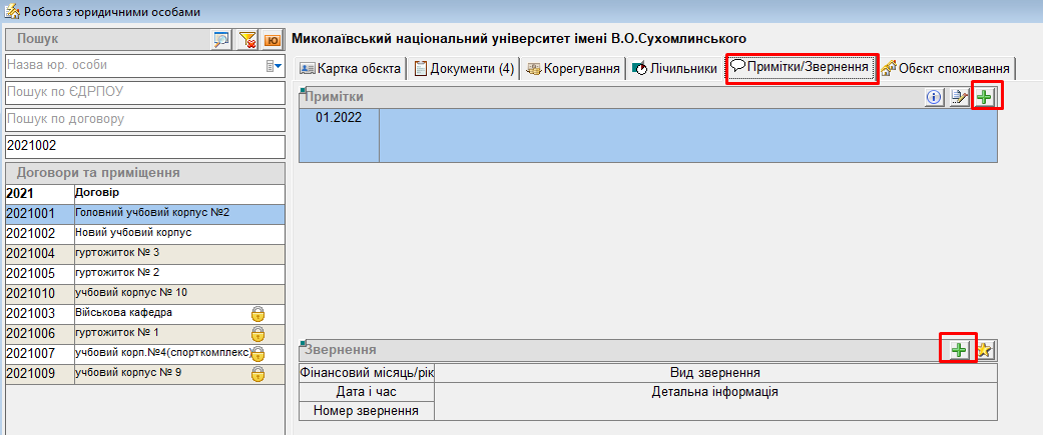Select the 01.2022 note row

pyautogui.click(x=338, y=118)
